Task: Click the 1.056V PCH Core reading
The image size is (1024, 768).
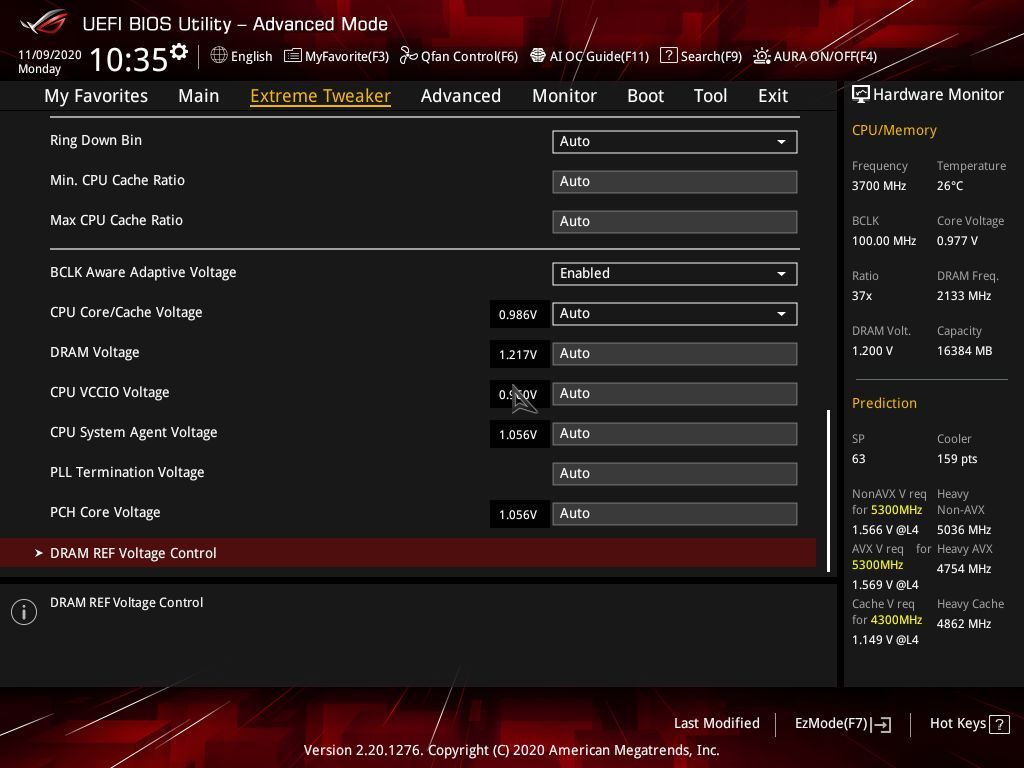Action: coord(518,515)
